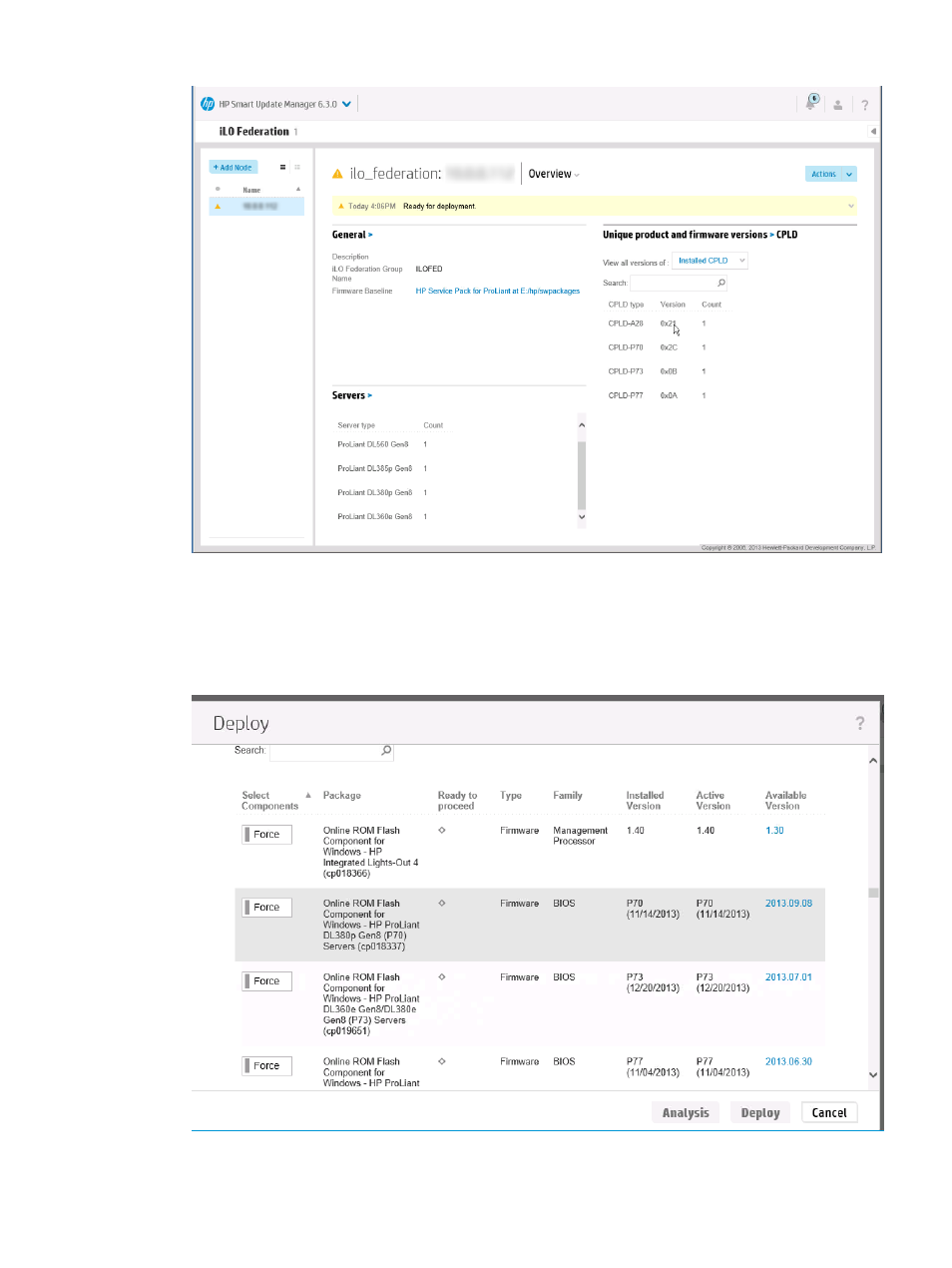Click the Deploy button
Image resolution: width=952 pixels, height=1268 pixels.
point(760,1113)
